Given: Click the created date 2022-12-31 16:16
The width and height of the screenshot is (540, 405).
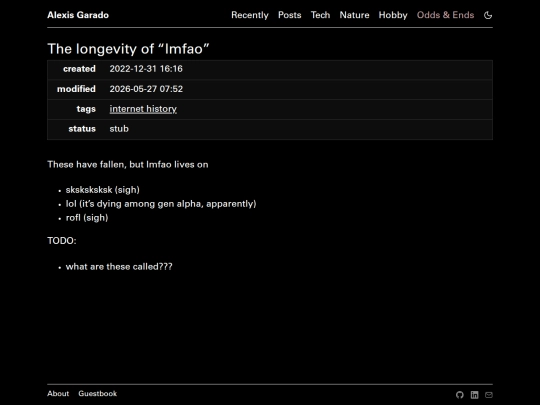Looking at the screenshot, I should click(146, 69).
